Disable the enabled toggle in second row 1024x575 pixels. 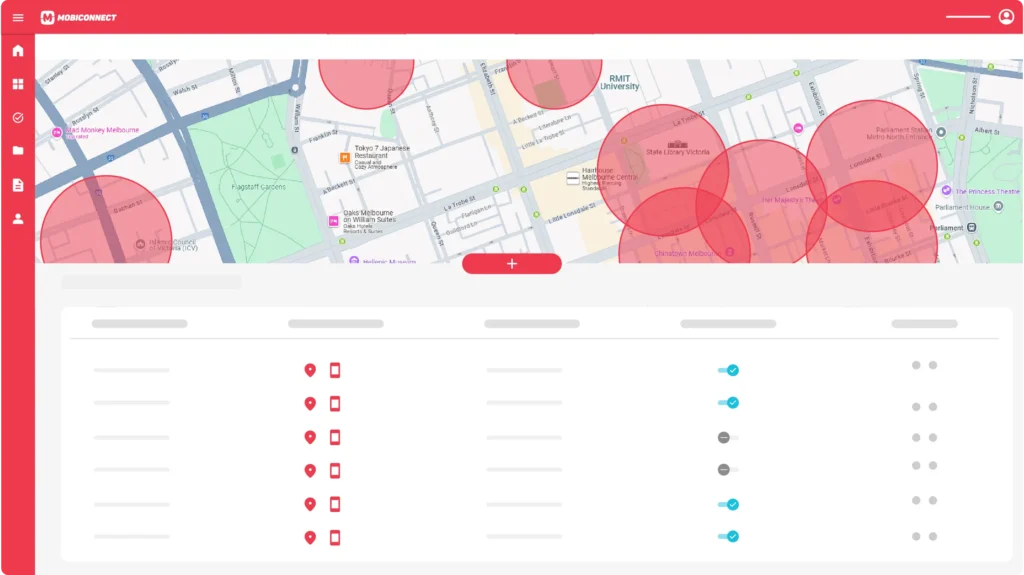[x=728, y=402]
